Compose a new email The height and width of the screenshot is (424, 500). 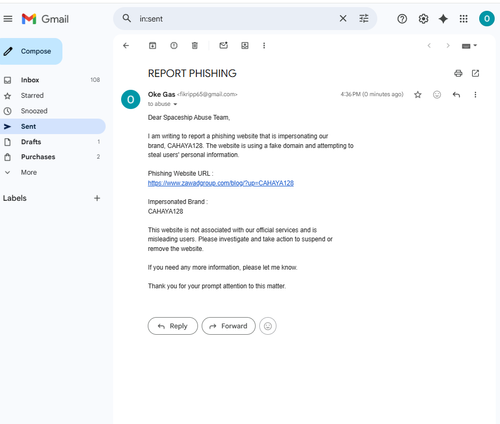pyautogui.click(x=31, y=51)
